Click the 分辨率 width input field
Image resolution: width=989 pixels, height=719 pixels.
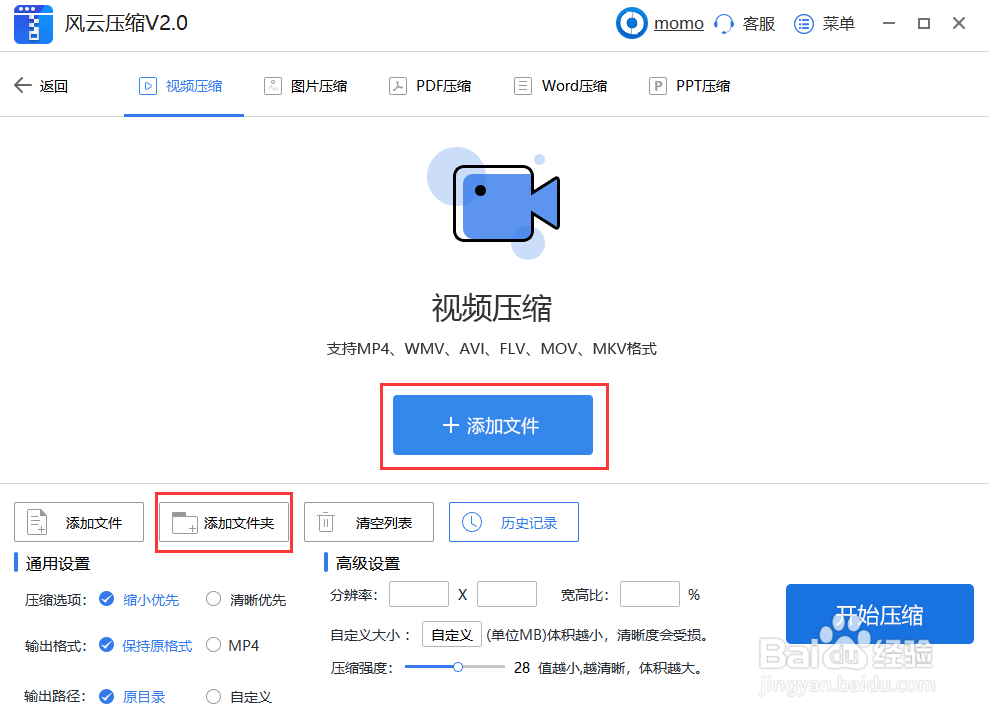click(x=419, y=593)
